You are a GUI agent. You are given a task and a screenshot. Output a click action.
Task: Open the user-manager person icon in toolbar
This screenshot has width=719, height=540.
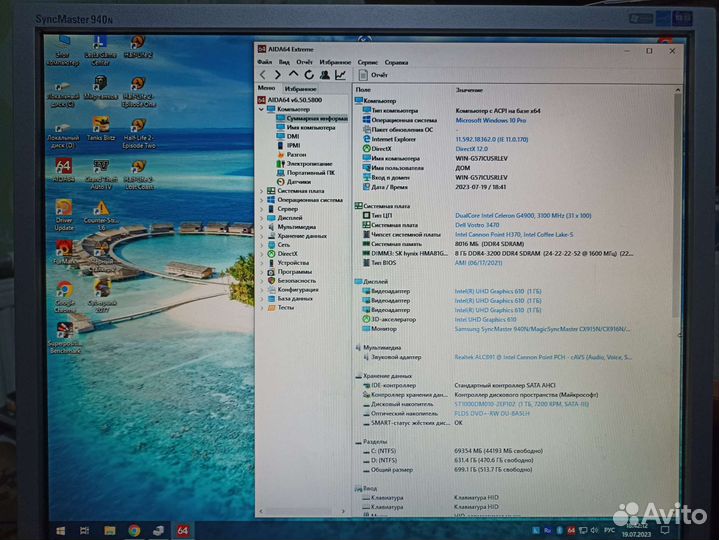(x=325, y=75)
